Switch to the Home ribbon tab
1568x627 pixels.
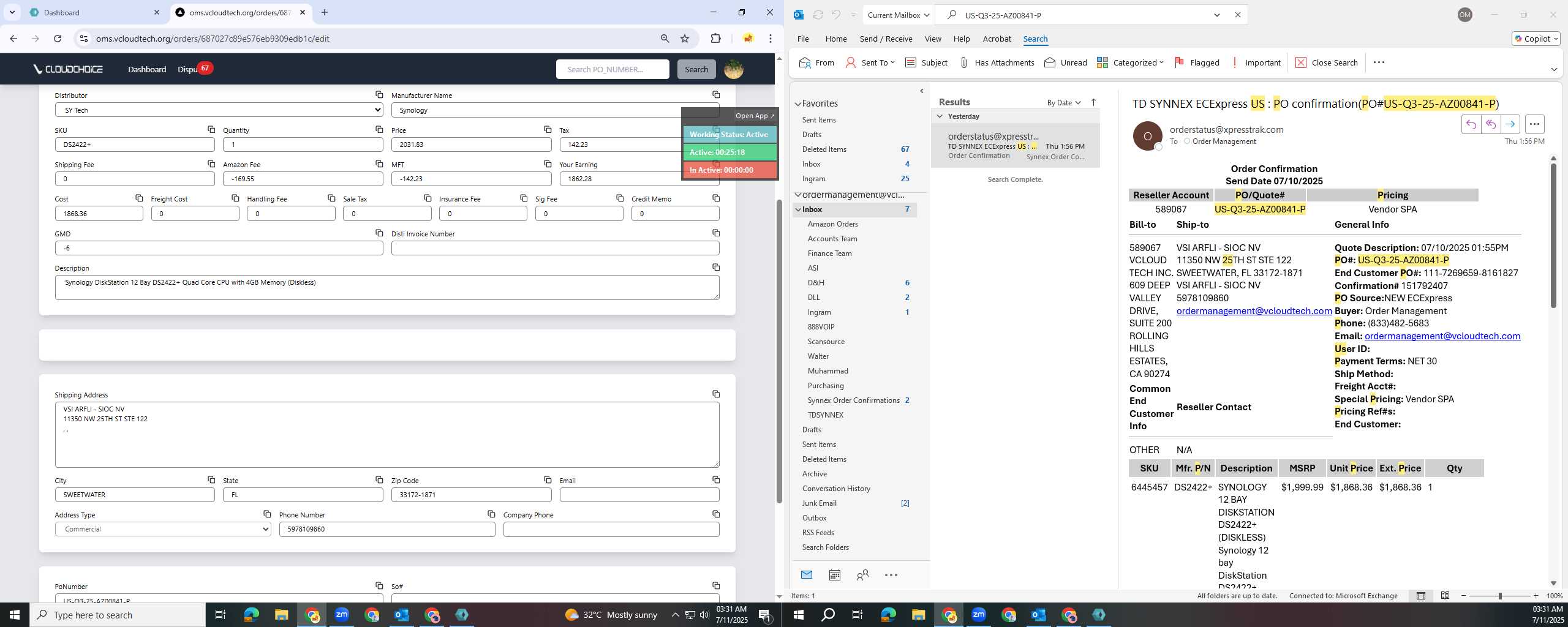[x=836, y=39]
